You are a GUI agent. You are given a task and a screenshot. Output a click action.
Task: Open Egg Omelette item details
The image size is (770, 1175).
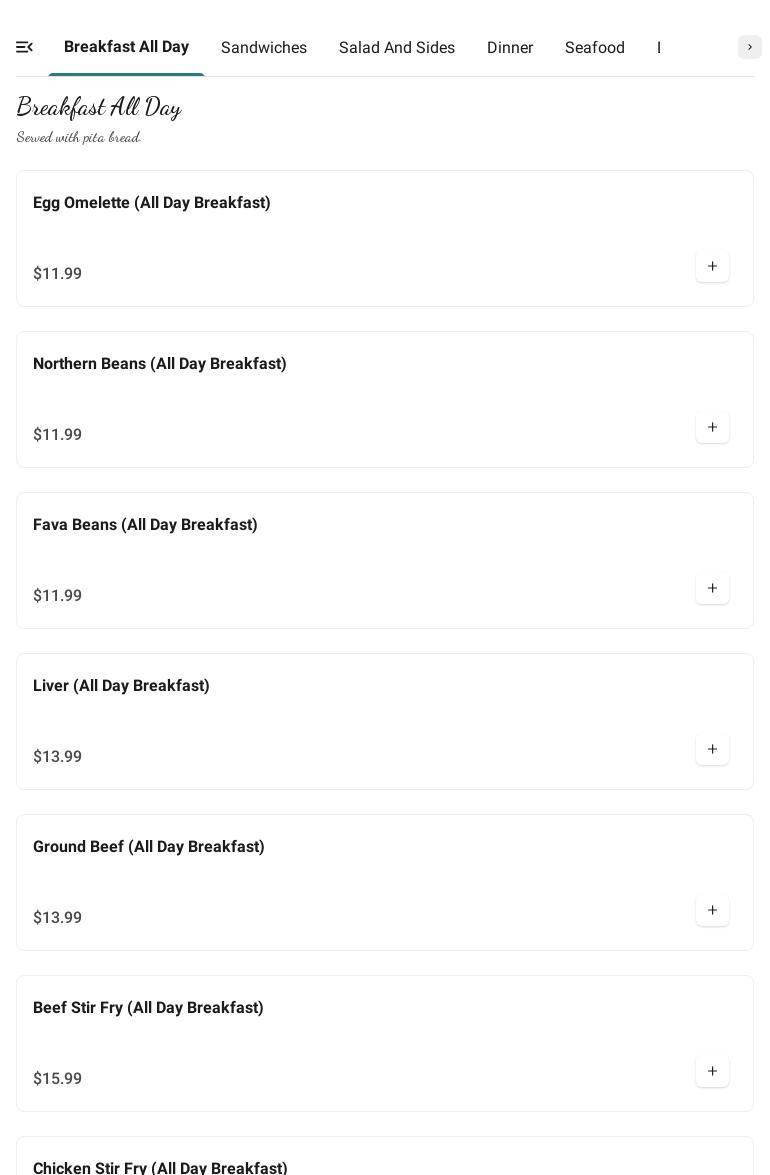click(x=152, y=203)
